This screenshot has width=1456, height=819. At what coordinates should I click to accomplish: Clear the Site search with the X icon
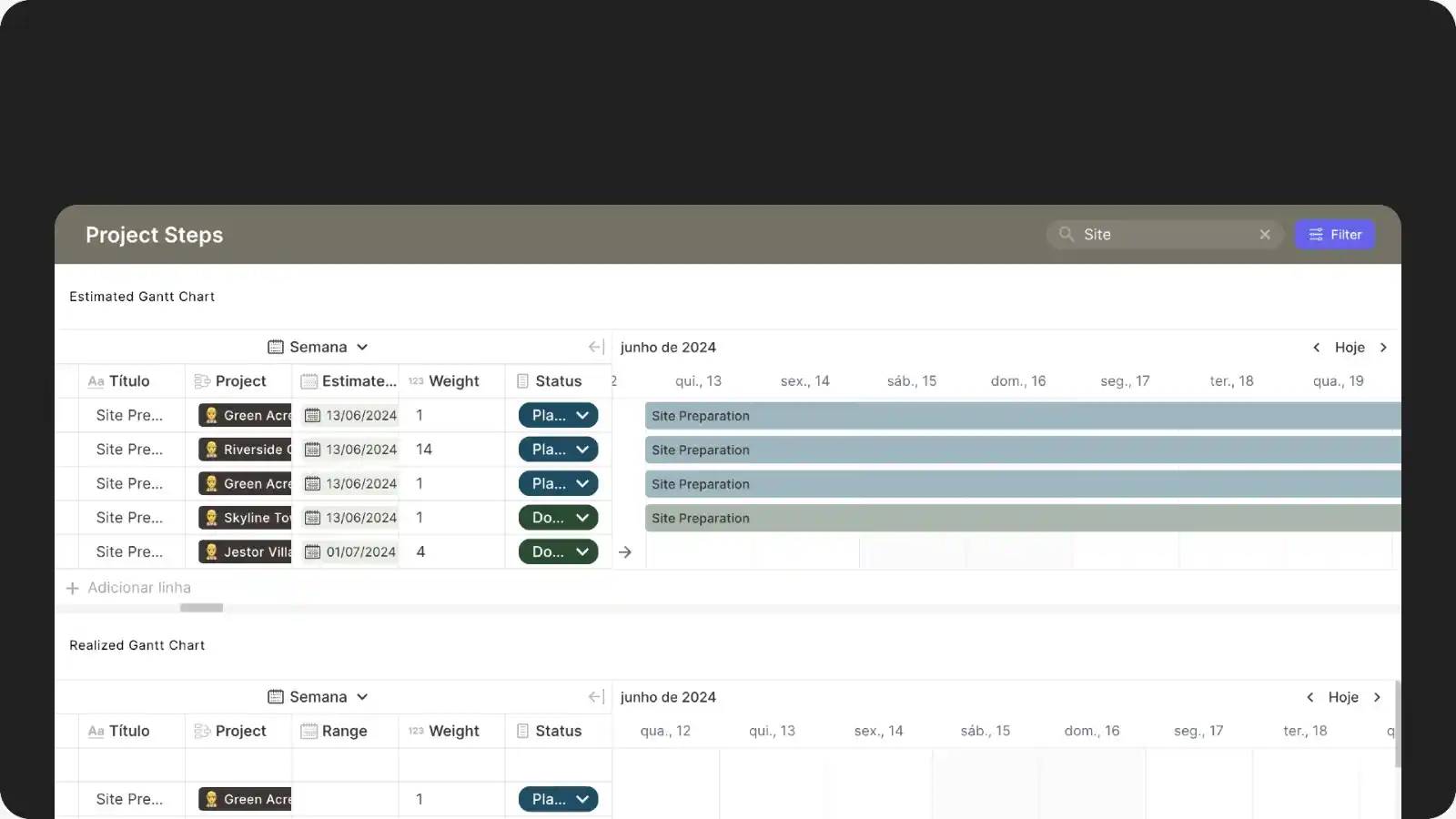(x=1265, y=235)
